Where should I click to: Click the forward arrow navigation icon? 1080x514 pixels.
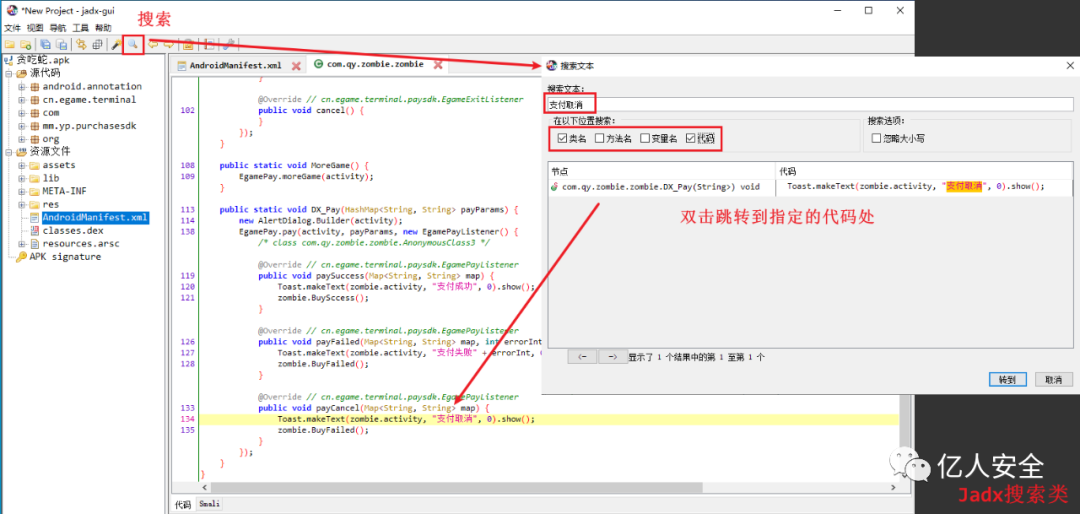(168, 45)
